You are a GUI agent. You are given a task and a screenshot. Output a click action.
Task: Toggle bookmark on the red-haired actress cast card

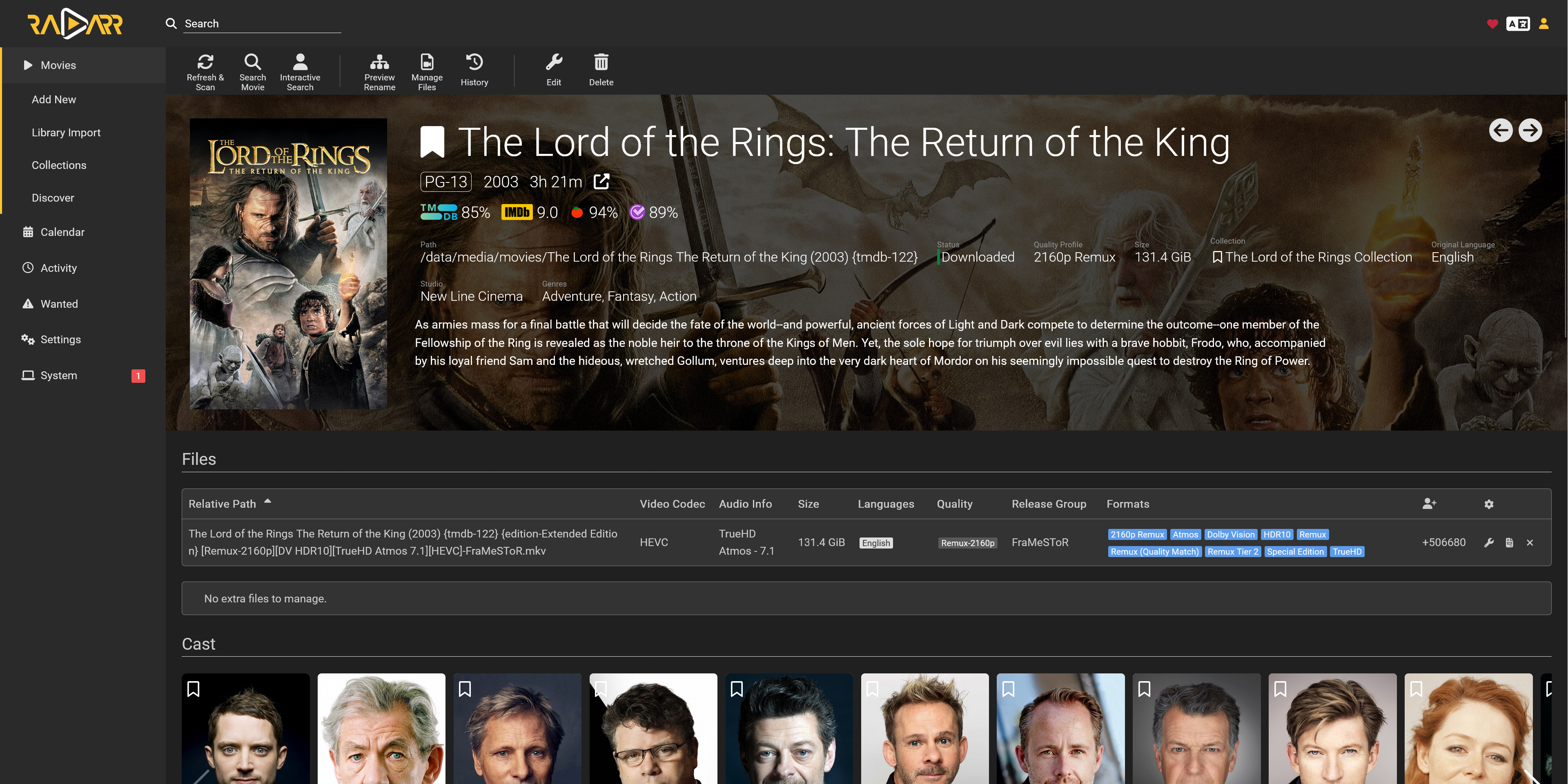(x=1417, y=688)
